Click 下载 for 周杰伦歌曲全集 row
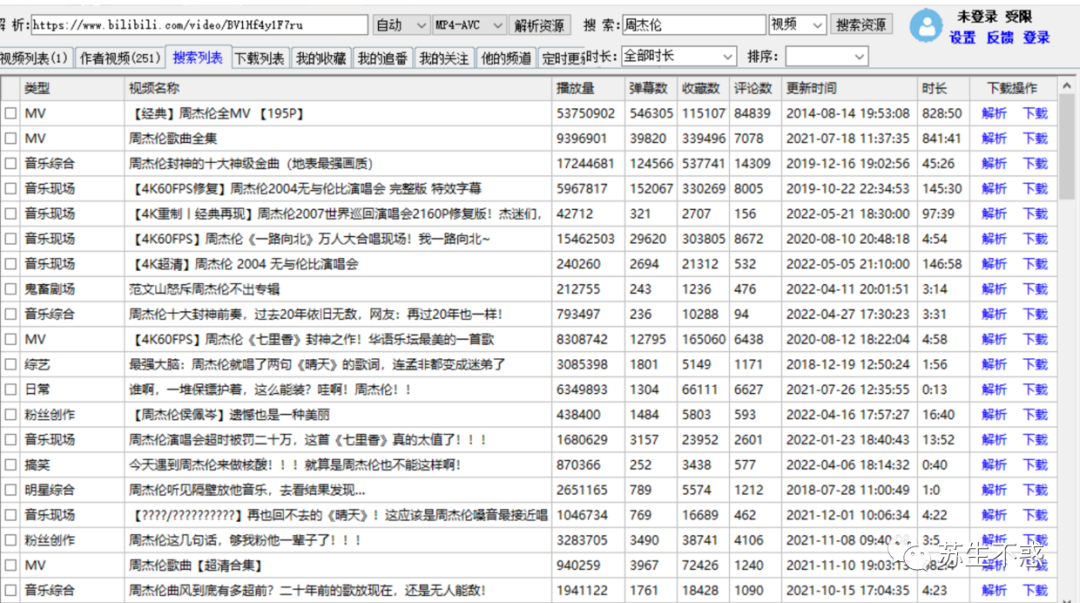Image resolution: width=1080 pixels, height=603 pixels. pyautogui.click(x=1035, y=139)
